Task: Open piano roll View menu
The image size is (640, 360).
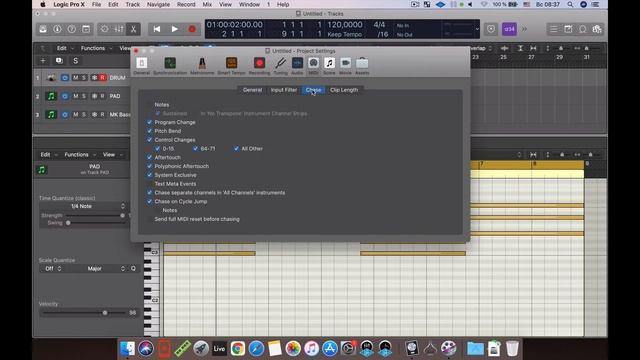Action: coord(112,155)
